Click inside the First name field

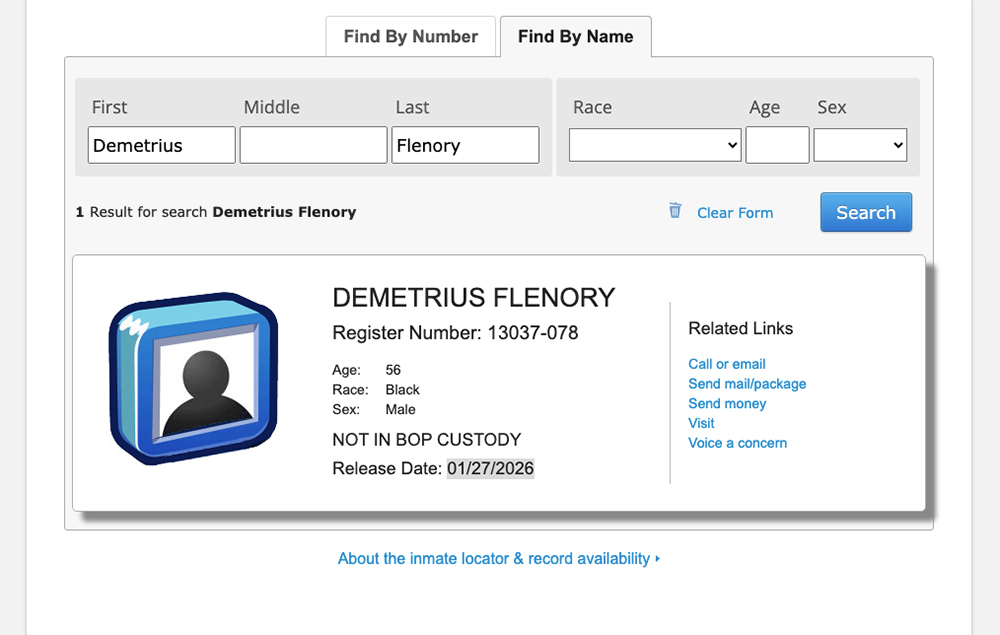coord(161,145)
